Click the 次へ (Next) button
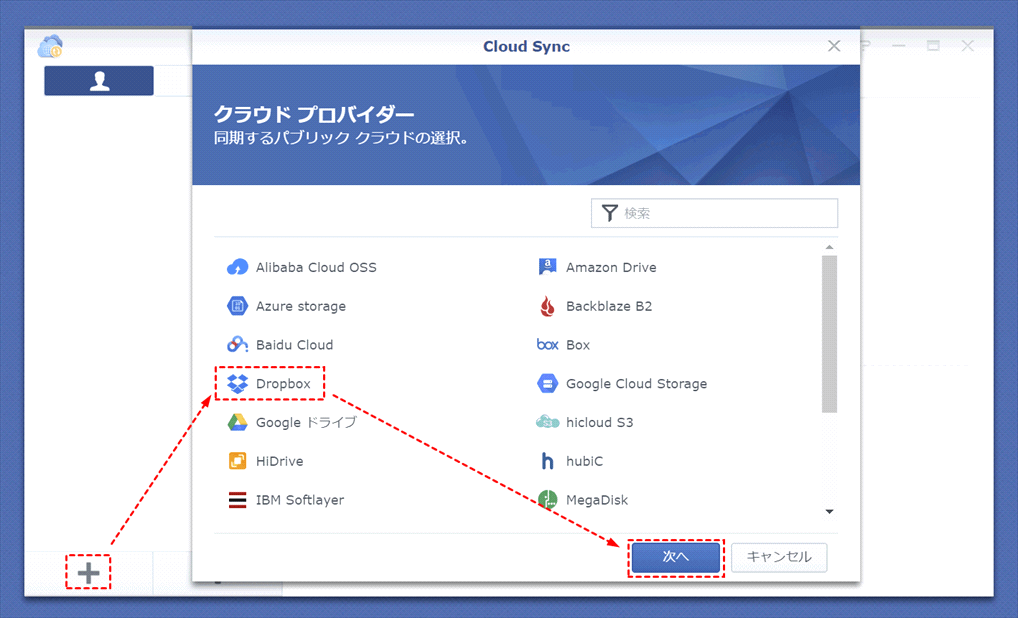 (675, 557)
